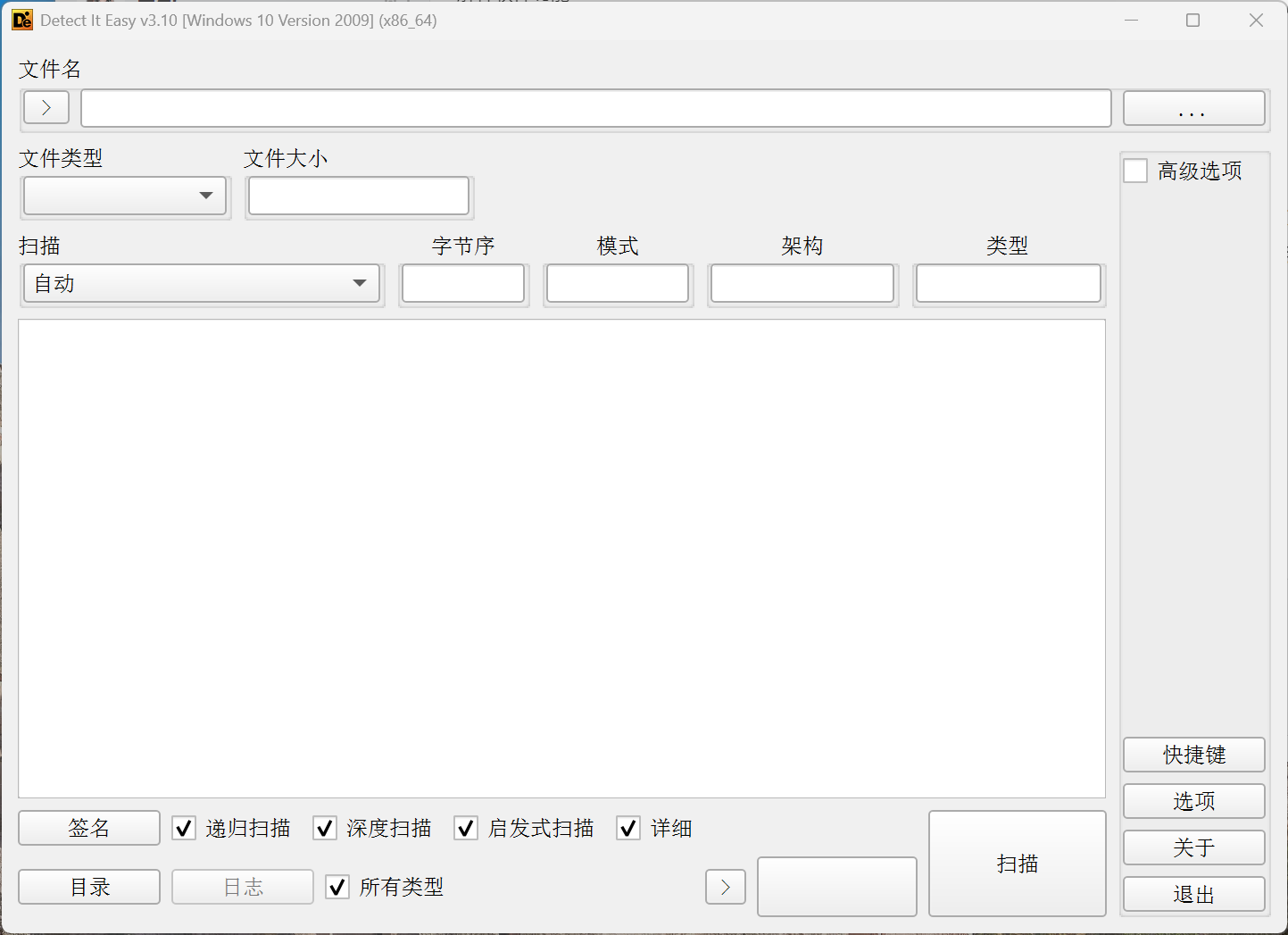The image size is (1288, 935).
Task: Click the arrow button beside the file name field
Action: coord(46,108)
